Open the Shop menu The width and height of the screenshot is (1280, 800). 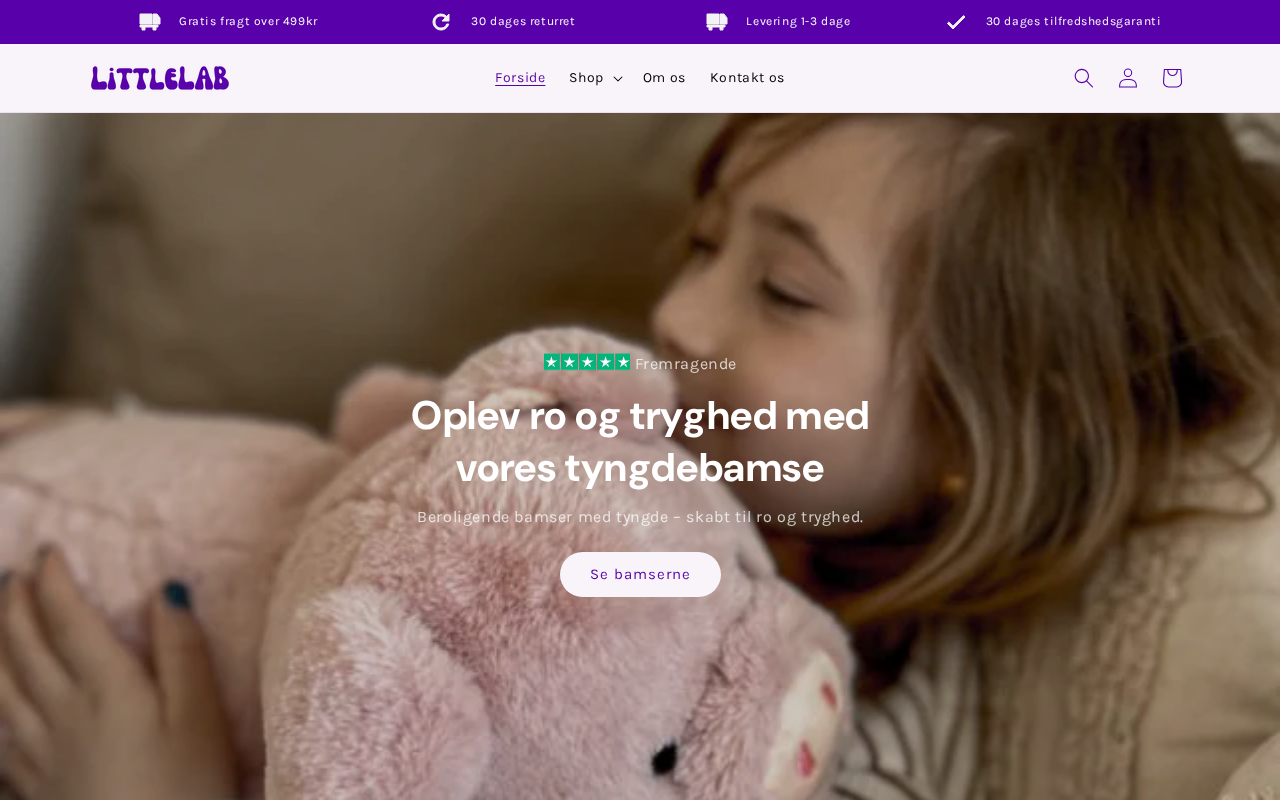coord(586,78)
